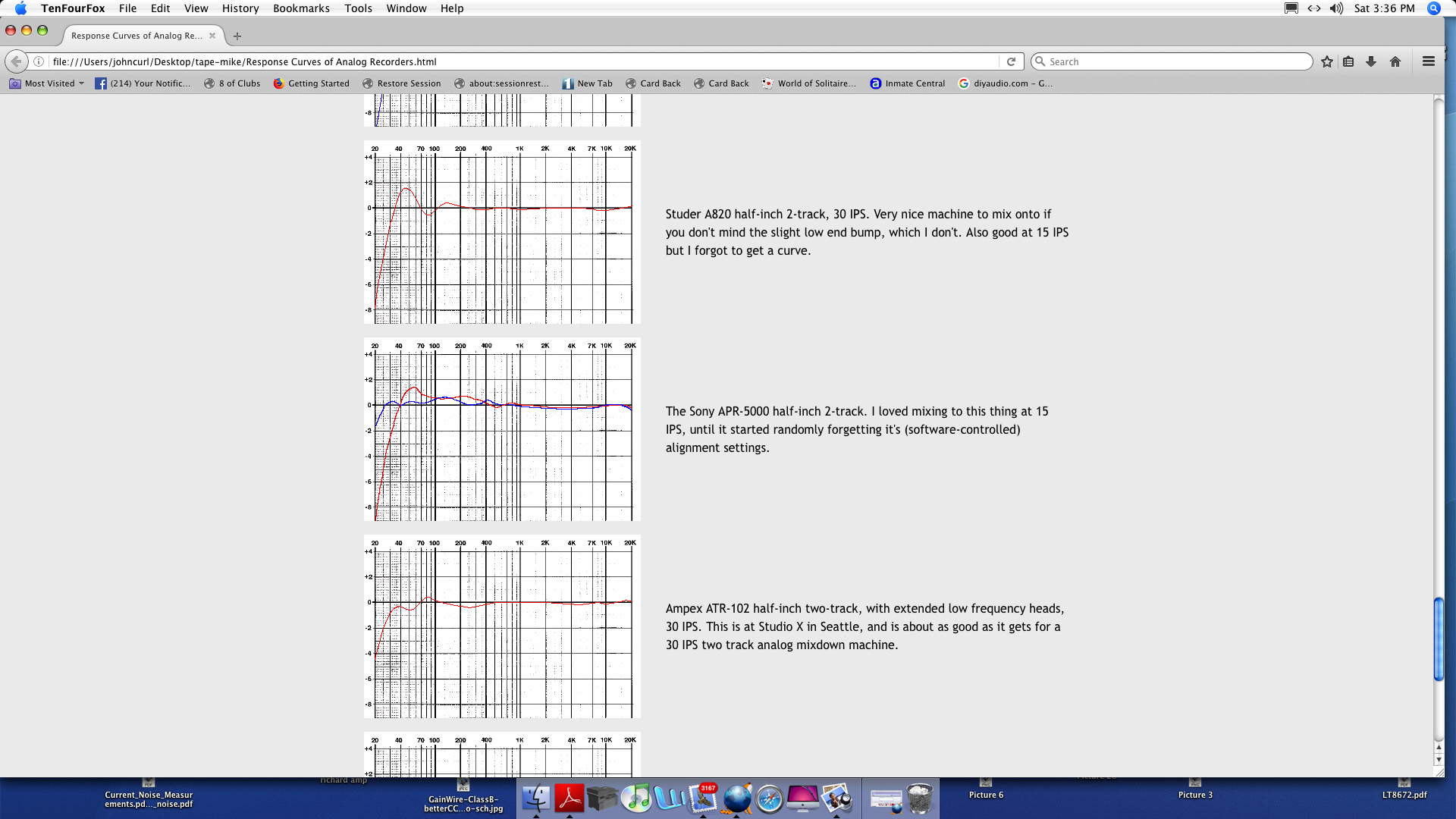
Task: Click the angle-brackets menu bar icon
Action: [x=1314, y=8]
